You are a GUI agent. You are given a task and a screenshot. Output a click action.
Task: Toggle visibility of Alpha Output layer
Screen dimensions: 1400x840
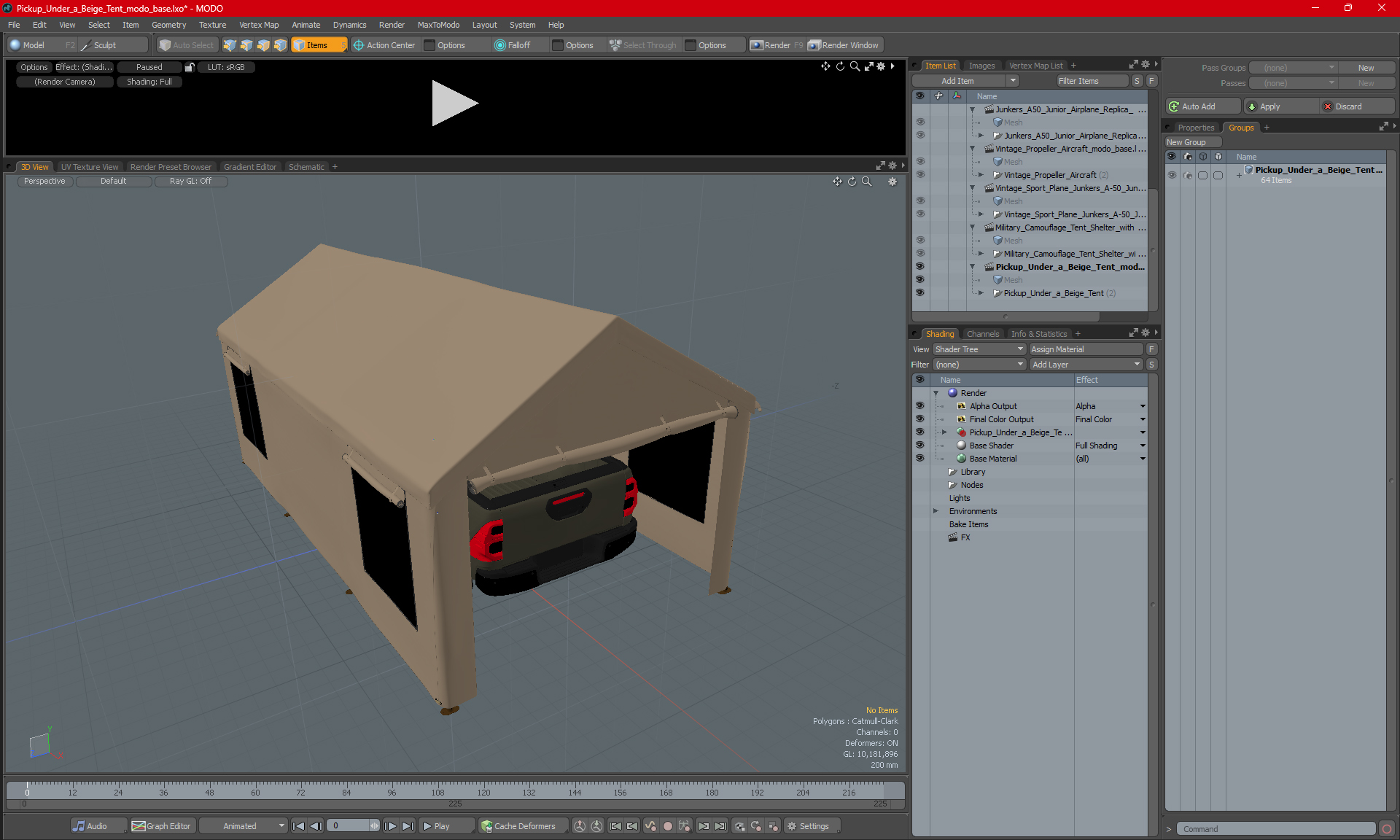pyautogui.click(x=919, y=406)
